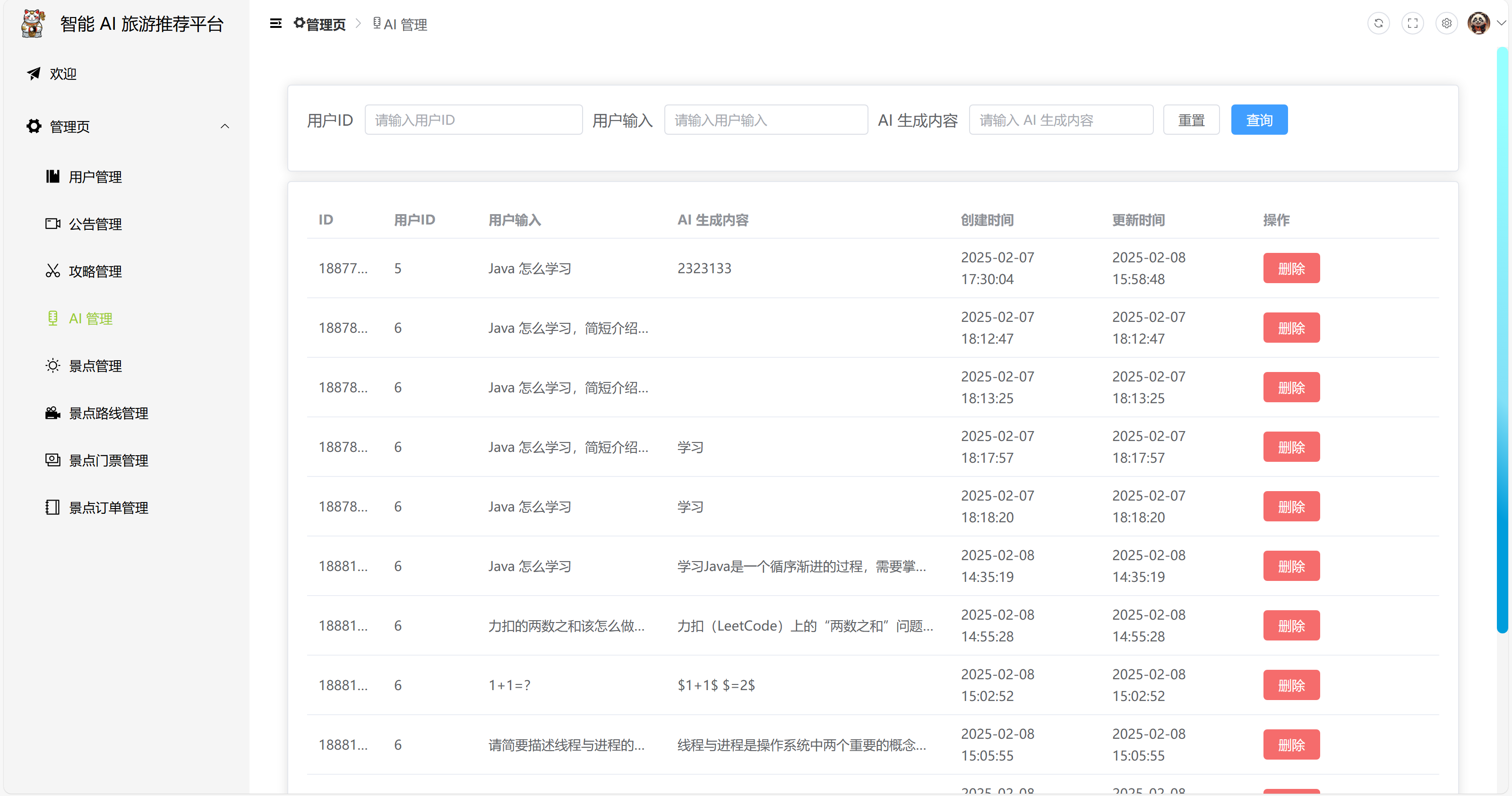Click the gear icon beside 管理页 in sidebar

pyautogui.click(x=34, y=126)
